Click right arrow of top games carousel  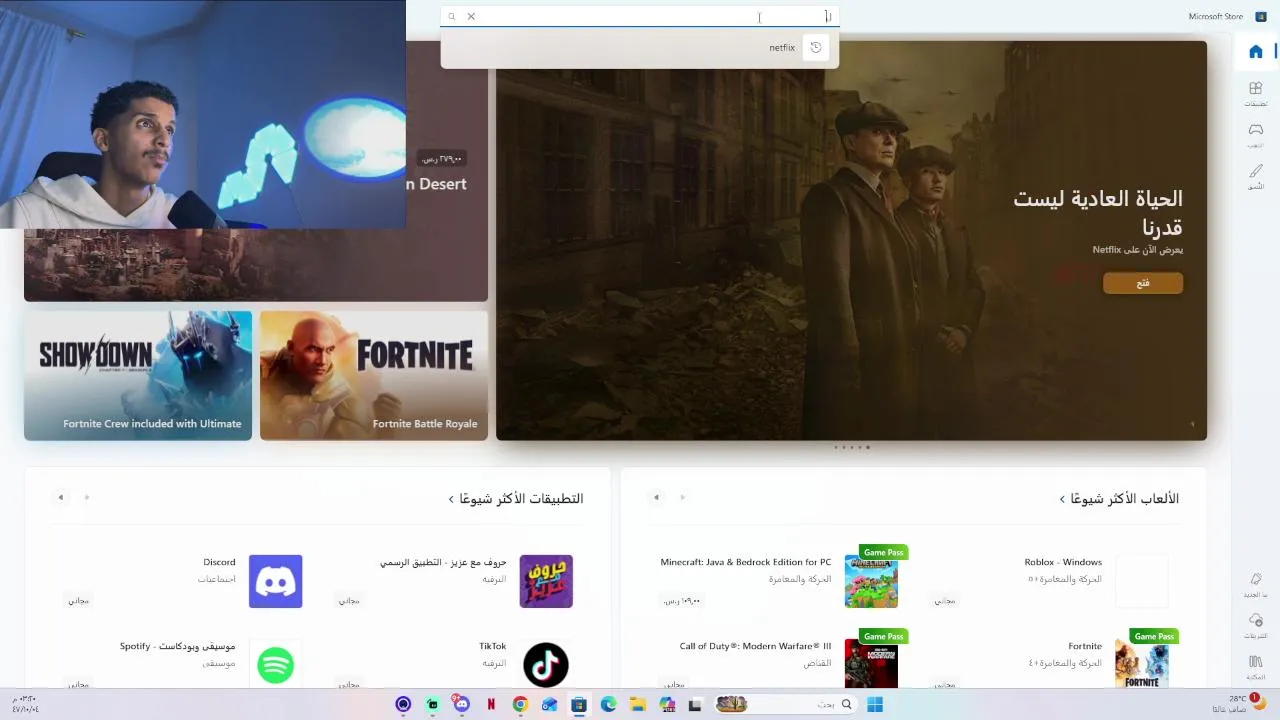click(683, 497)
